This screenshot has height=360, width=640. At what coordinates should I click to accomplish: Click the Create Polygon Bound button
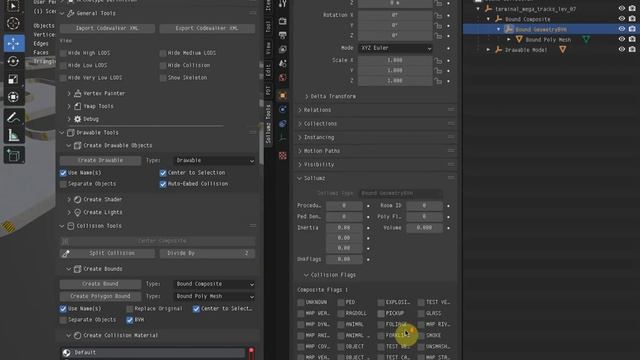point(100,296)
